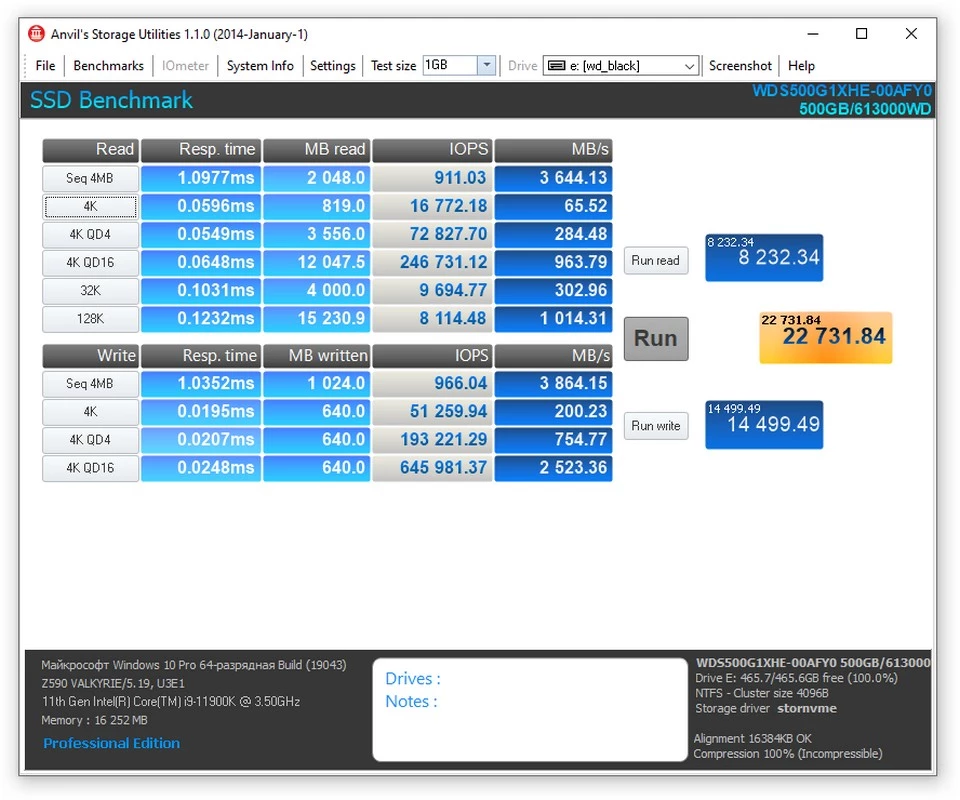This screenshot has height=800, width=960.
Task: Take a Screenshot from the toolbar
Action: click(x=740, y=65)
